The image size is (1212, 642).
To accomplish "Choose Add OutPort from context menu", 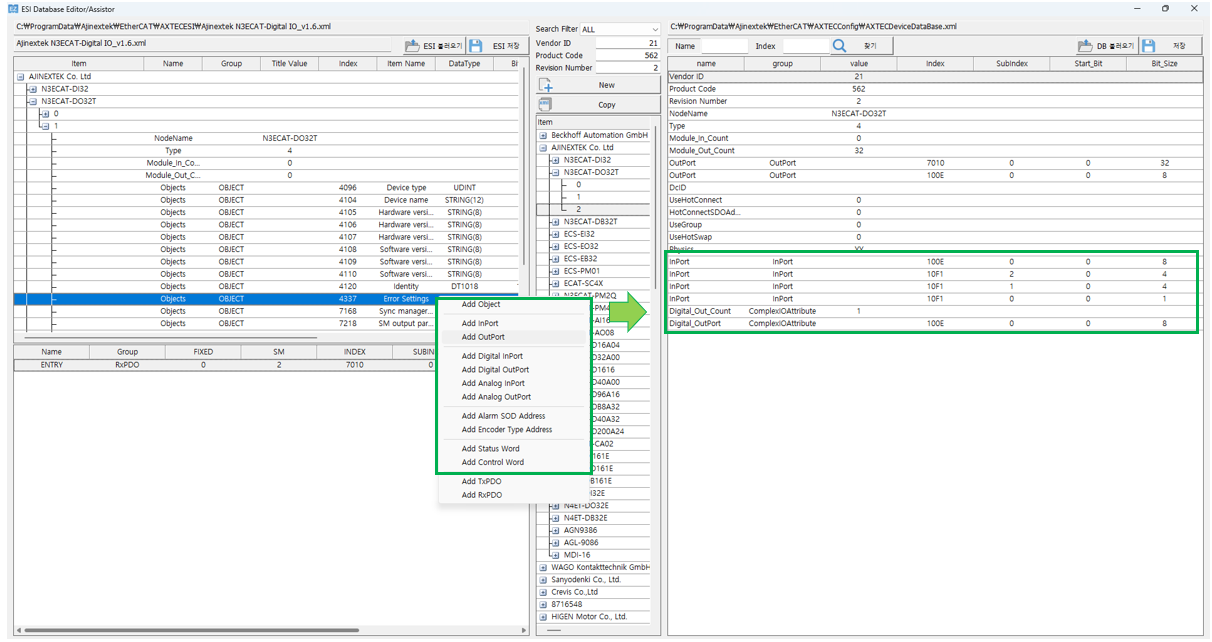I will point(512,337).
